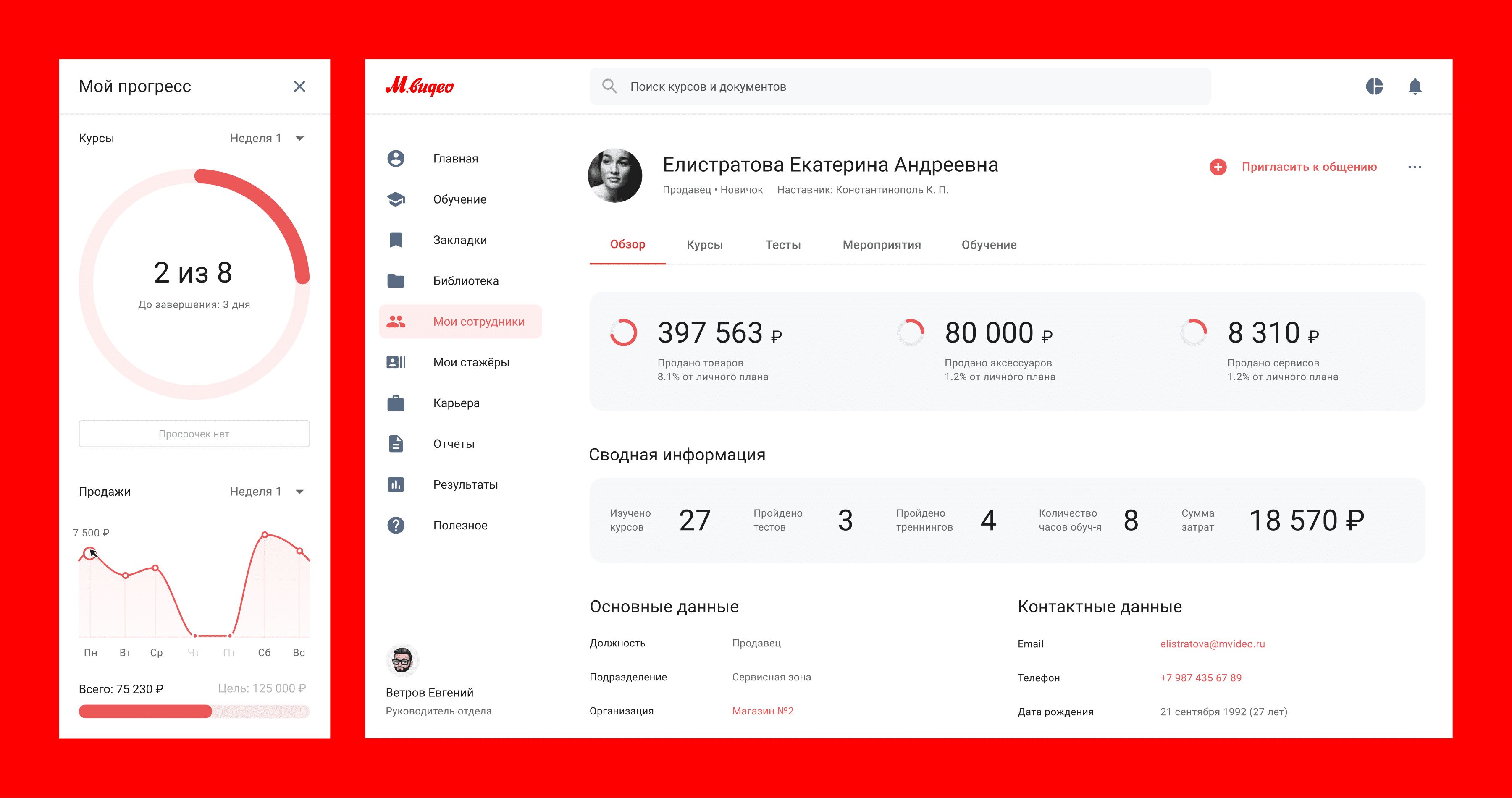The image size is (1512, 798).
Task: Open the Мероприятия tab
Action: pyautogui.click(x=882, y=245)
